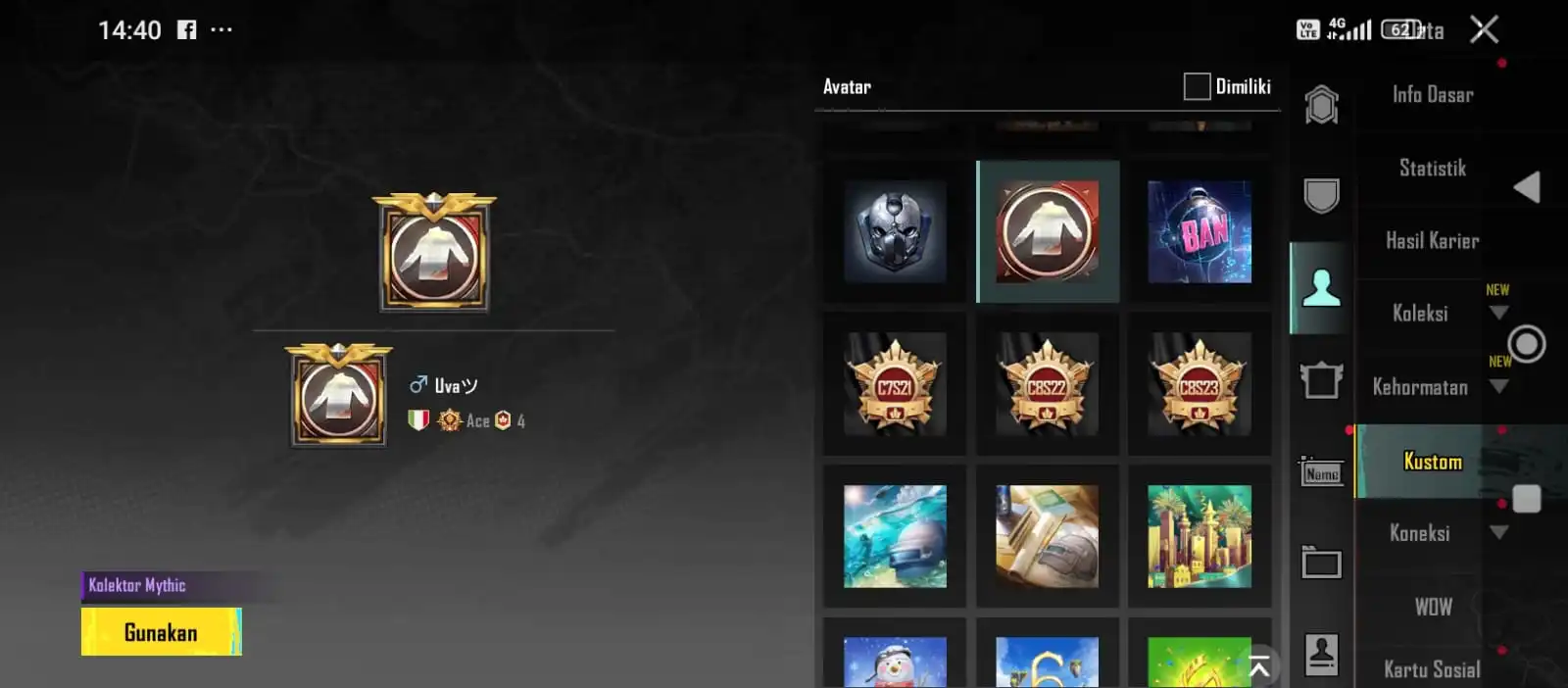Open the Info Dasar tab
This screenshot has width=1568, height=688.
[x=1432, y=95]
